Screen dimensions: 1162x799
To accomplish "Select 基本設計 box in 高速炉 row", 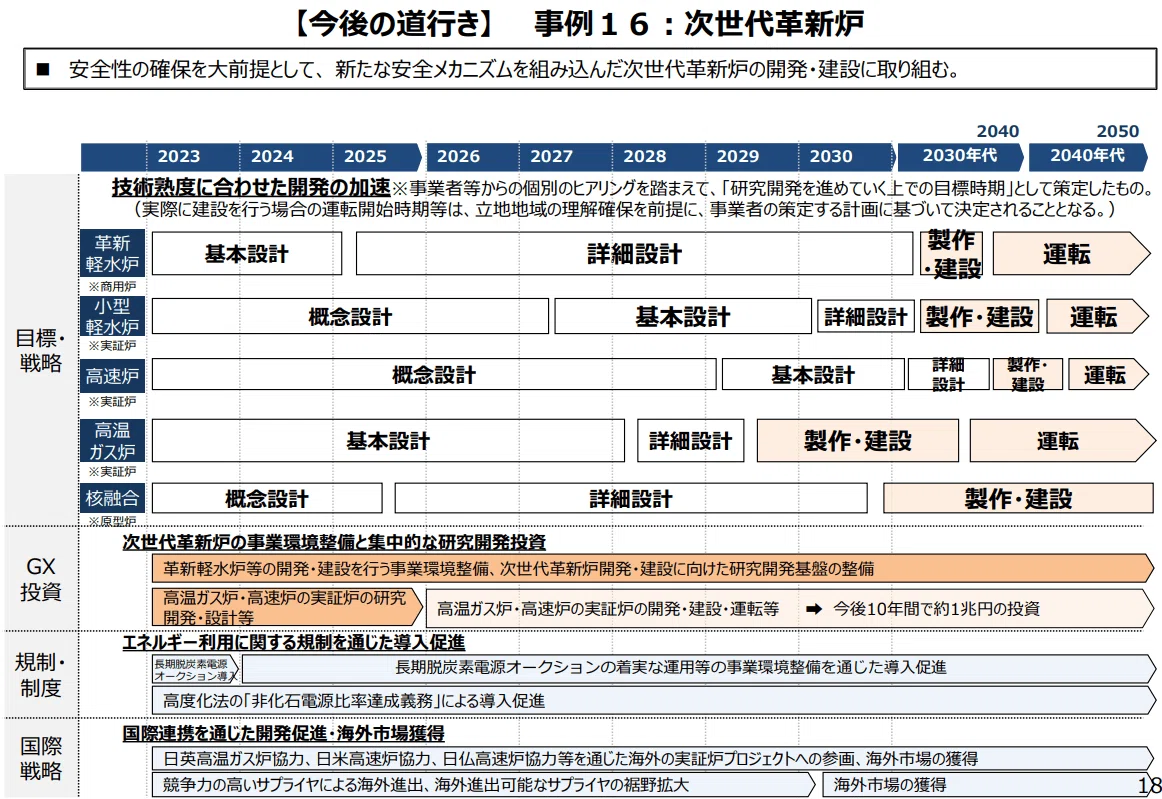I will coord(813,374).
